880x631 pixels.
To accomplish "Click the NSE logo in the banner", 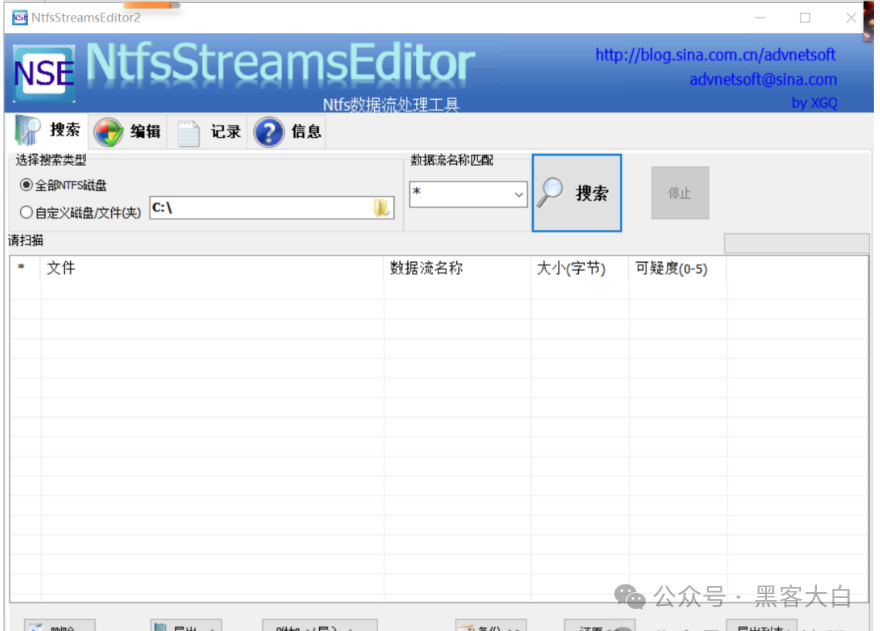I will click(44, 74).
